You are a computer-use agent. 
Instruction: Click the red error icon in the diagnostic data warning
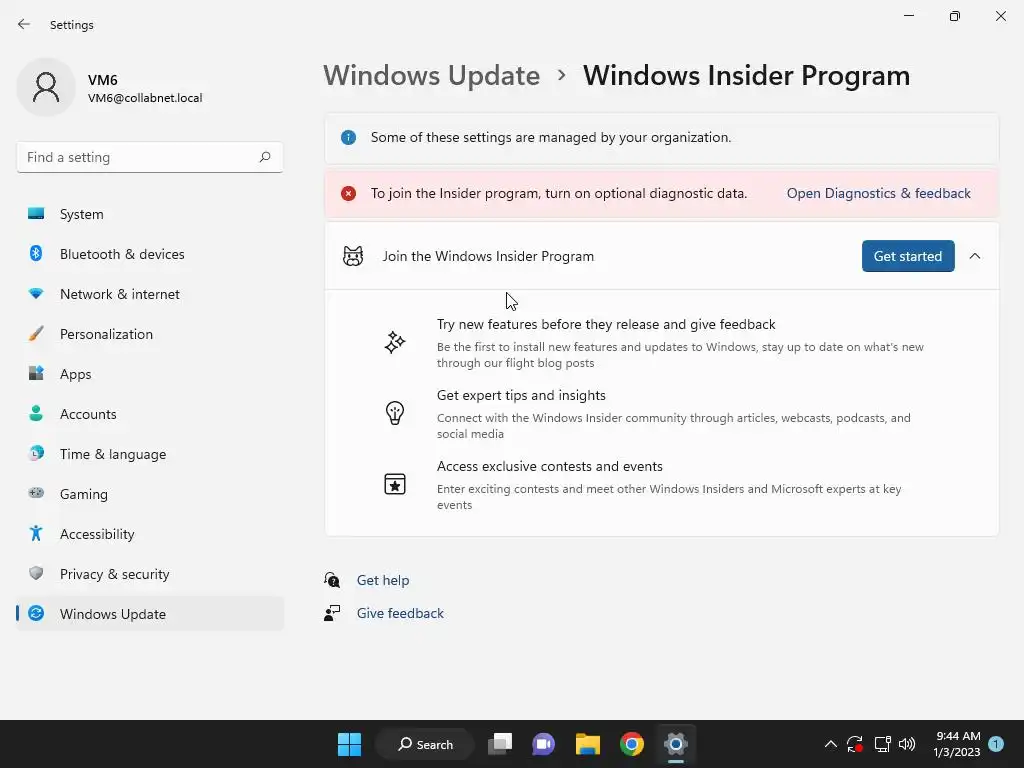point(349,193)
